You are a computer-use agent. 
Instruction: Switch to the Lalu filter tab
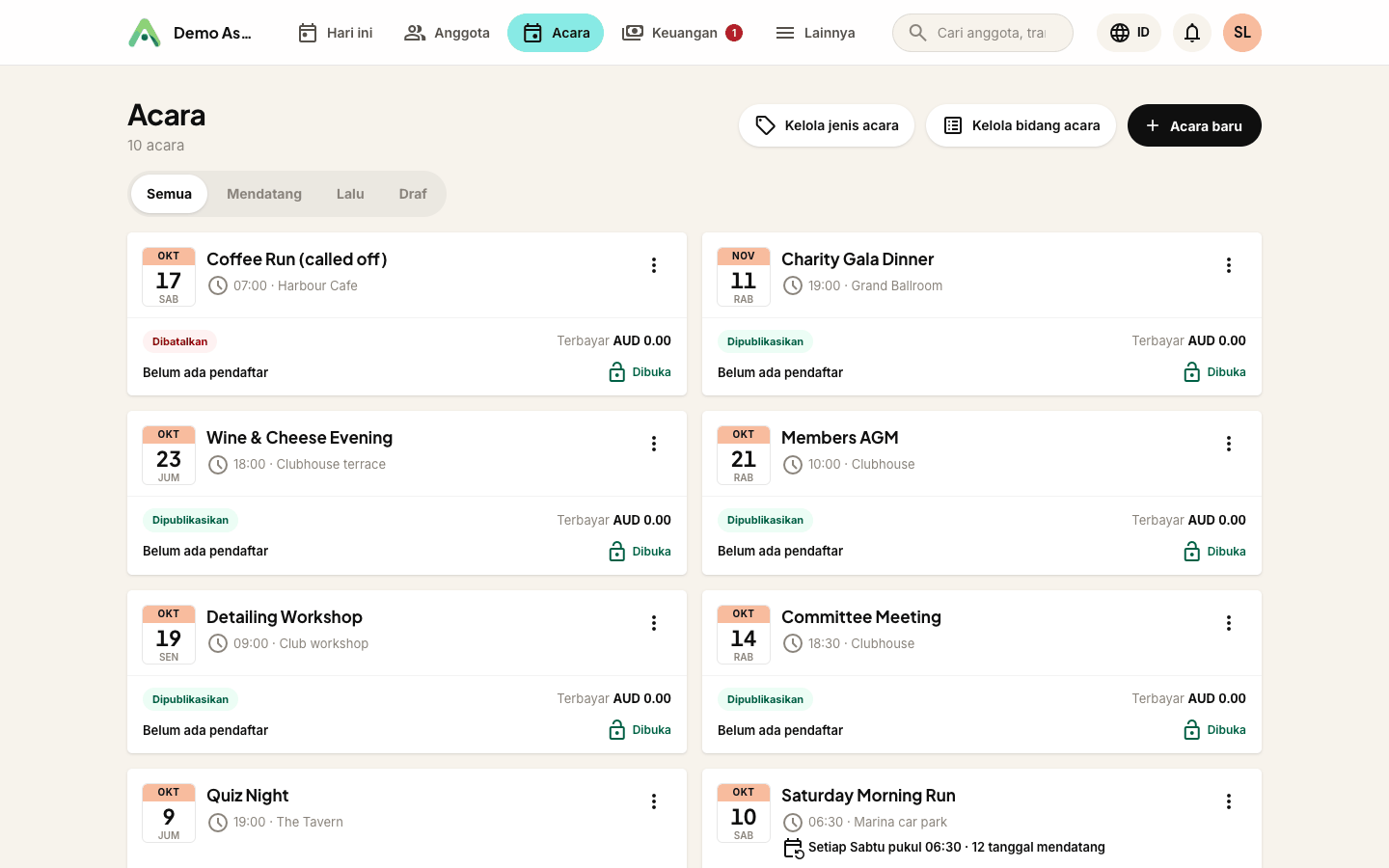coord(350,194)
